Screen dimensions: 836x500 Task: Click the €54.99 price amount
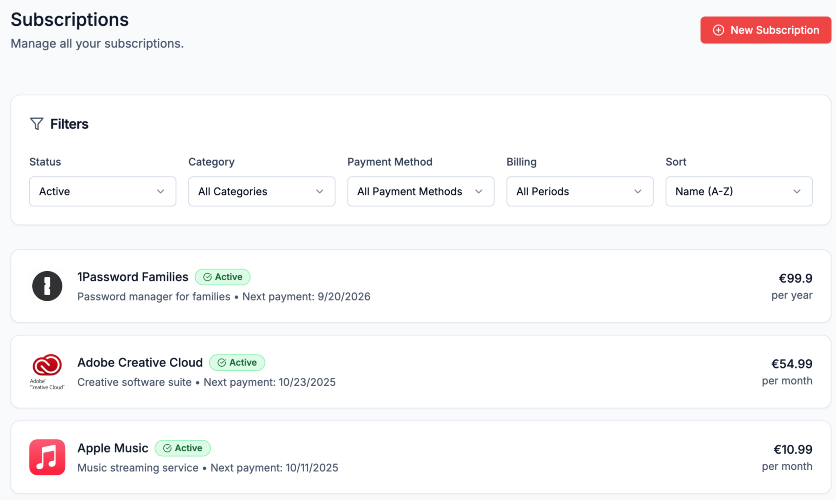792,364
